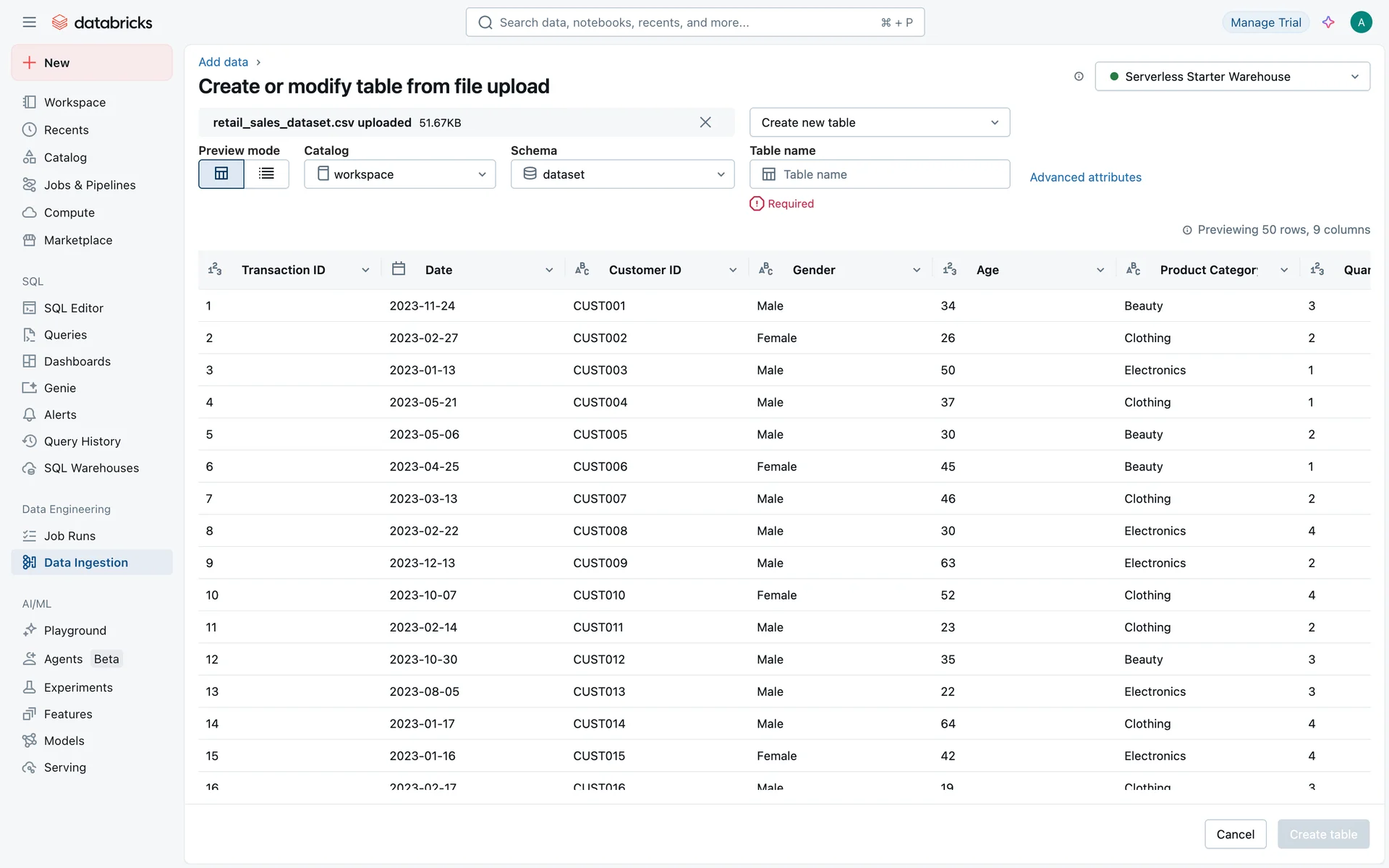Click the Advanced attributes link
The height and width of the screenshot is (868, 1389).
1085,177
